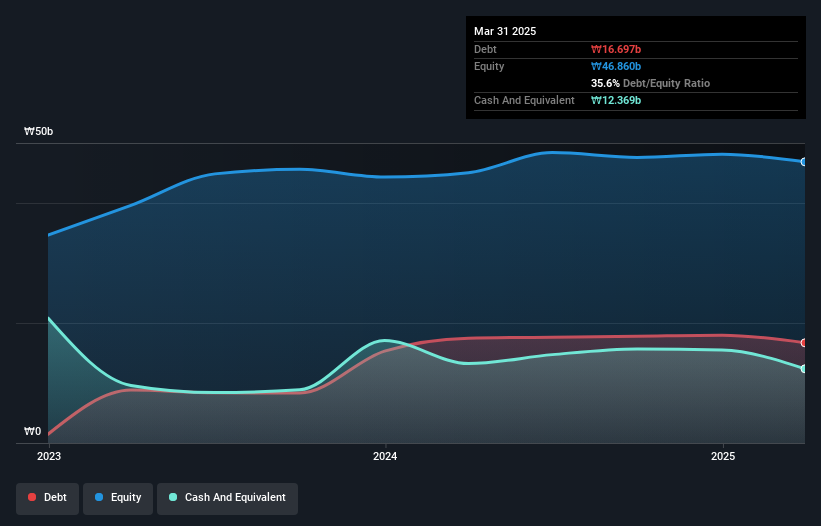Click the teal Cash And Equivalent legend dot
821x526 pixels.
point(173,497)
